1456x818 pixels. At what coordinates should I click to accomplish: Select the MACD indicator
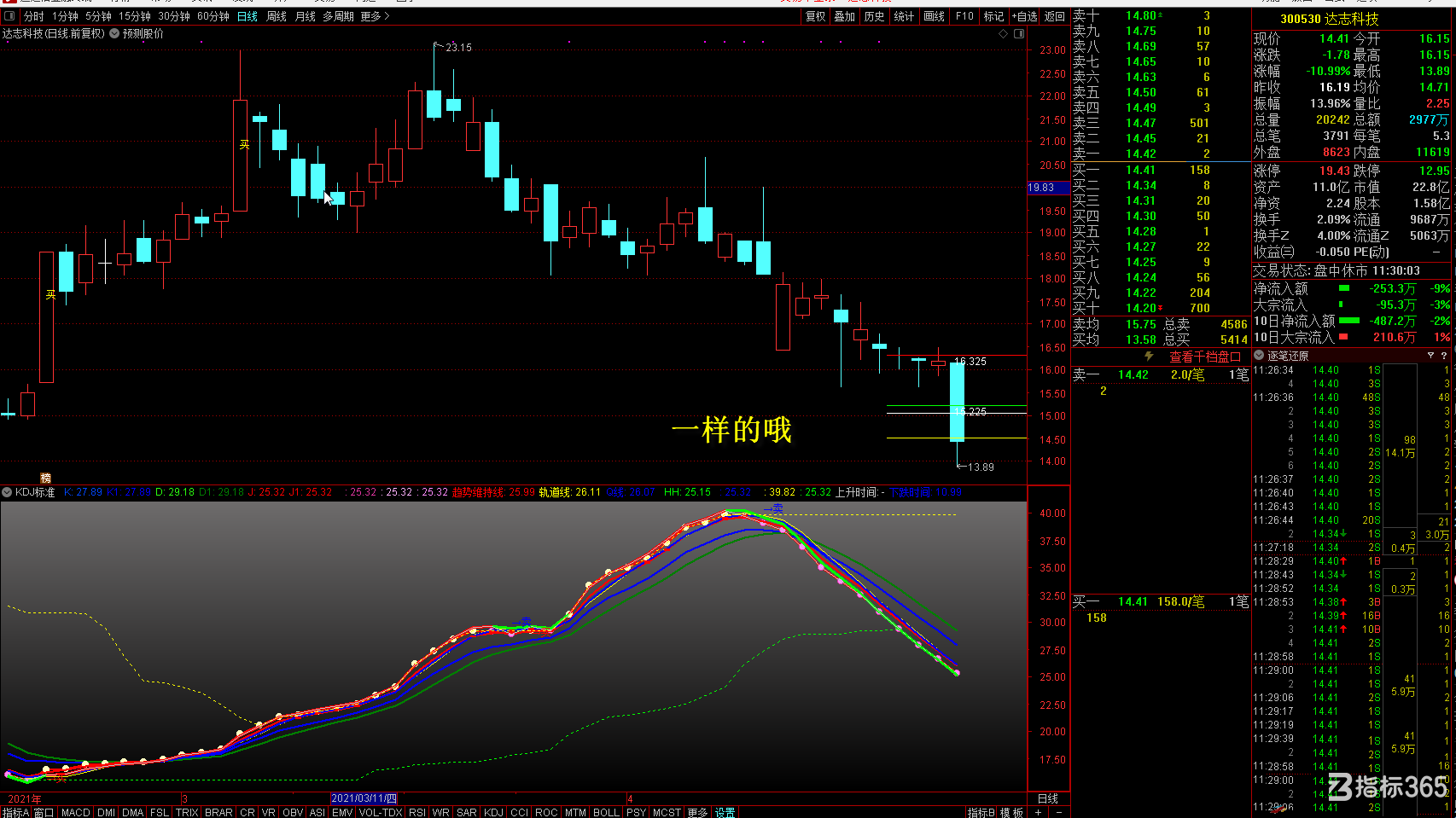click(x=75, y=812)
